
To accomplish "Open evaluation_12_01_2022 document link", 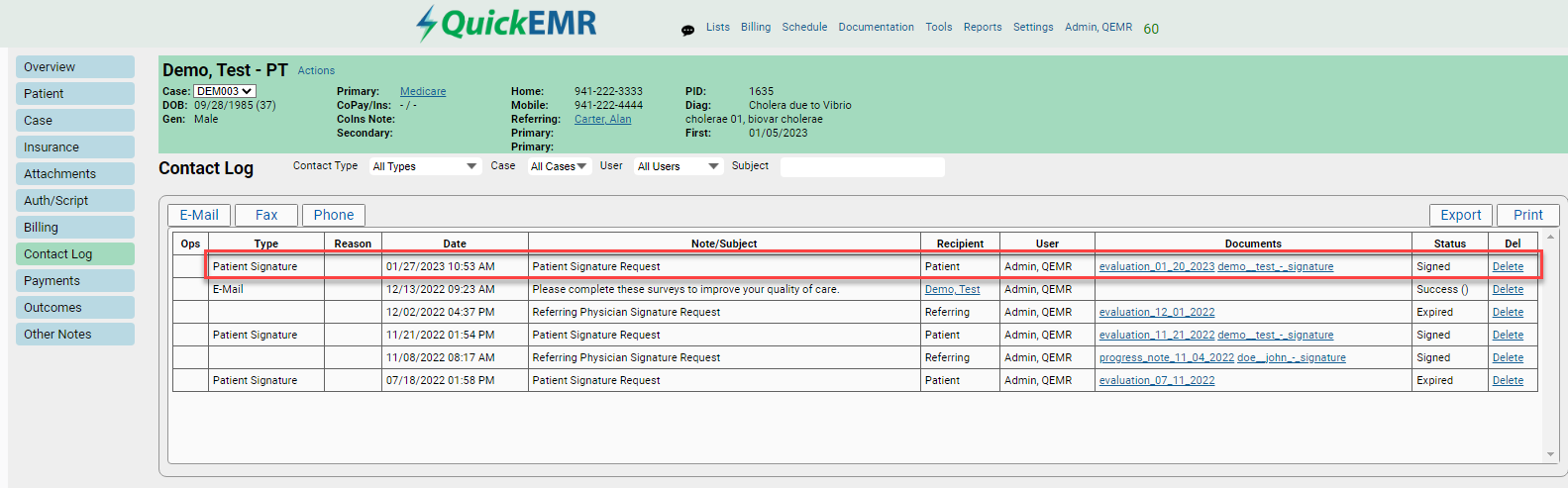I will click(1157, 312).
